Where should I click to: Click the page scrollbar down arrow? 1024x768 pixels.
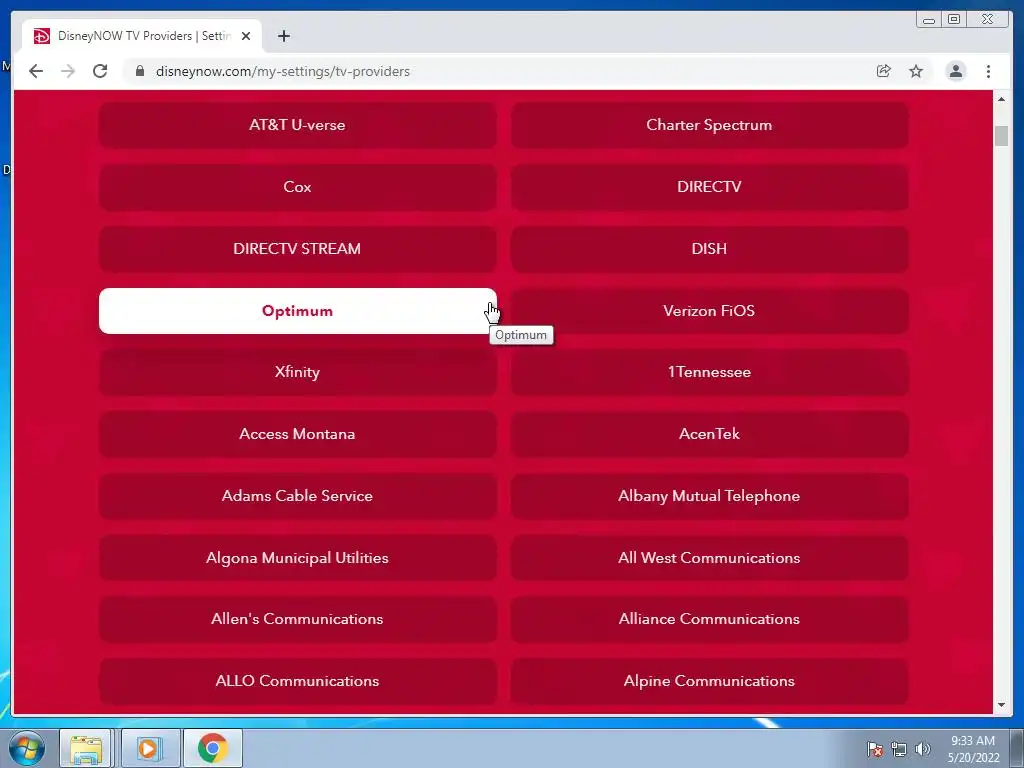tap(1001, 705)
